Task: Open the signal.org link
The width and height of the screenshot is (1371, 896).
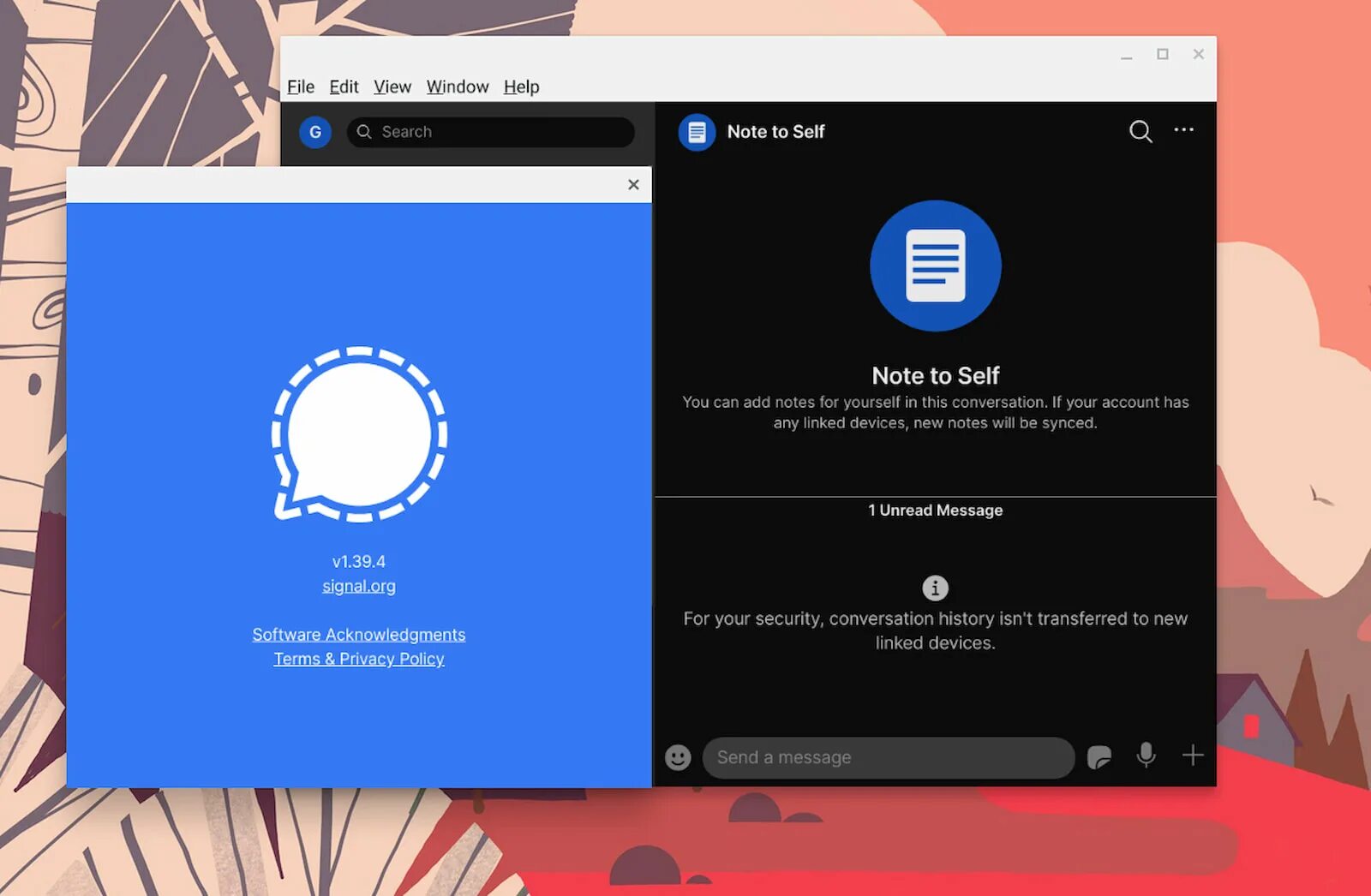Action: 359,586
